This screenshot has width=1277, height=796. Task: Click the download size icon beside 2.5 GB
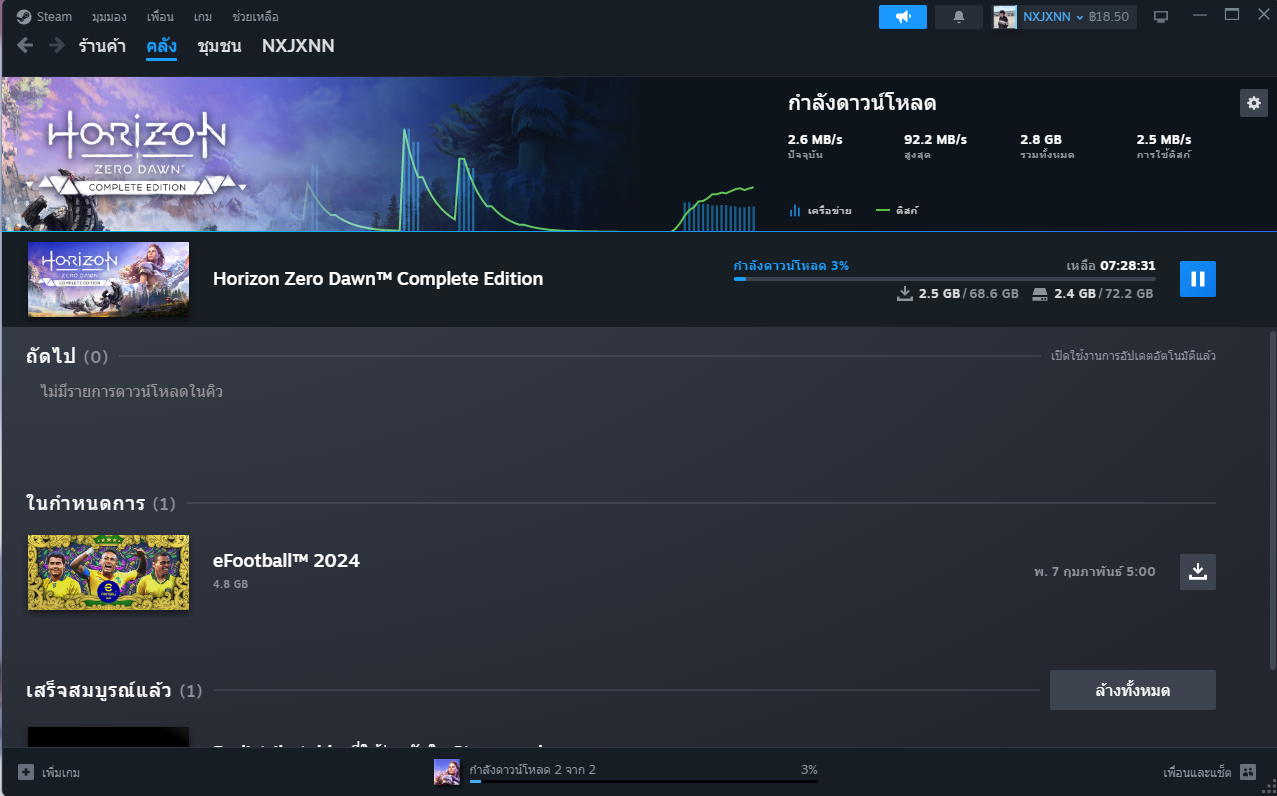pyautogui.click(x=905, y=294)
